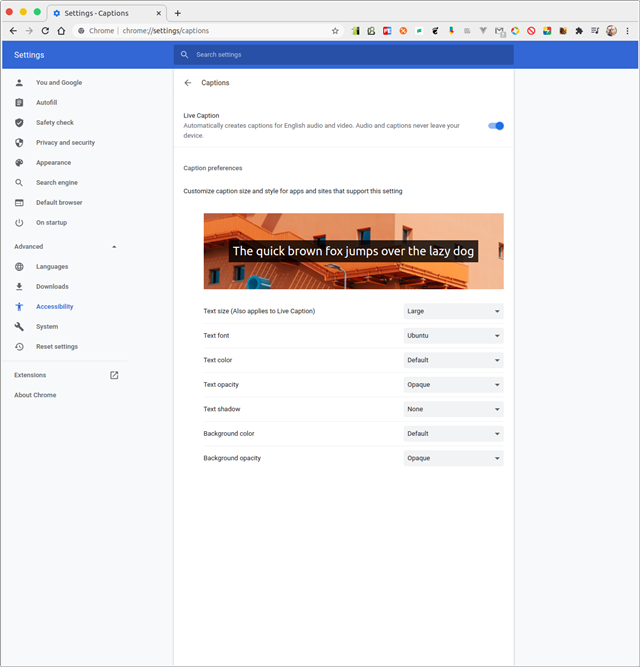640x667 pixels.
Task: Open the Text color dropdown
Action: [453, 360]
